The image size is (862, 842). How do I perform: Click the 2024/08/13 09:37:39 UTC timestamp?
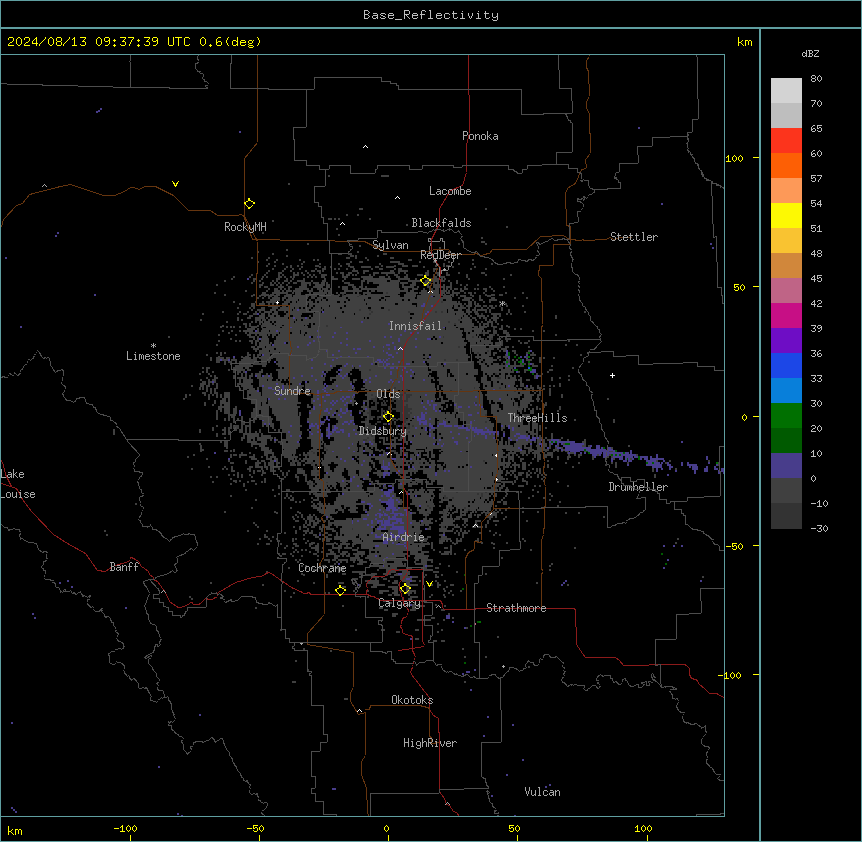pos(99,42)
